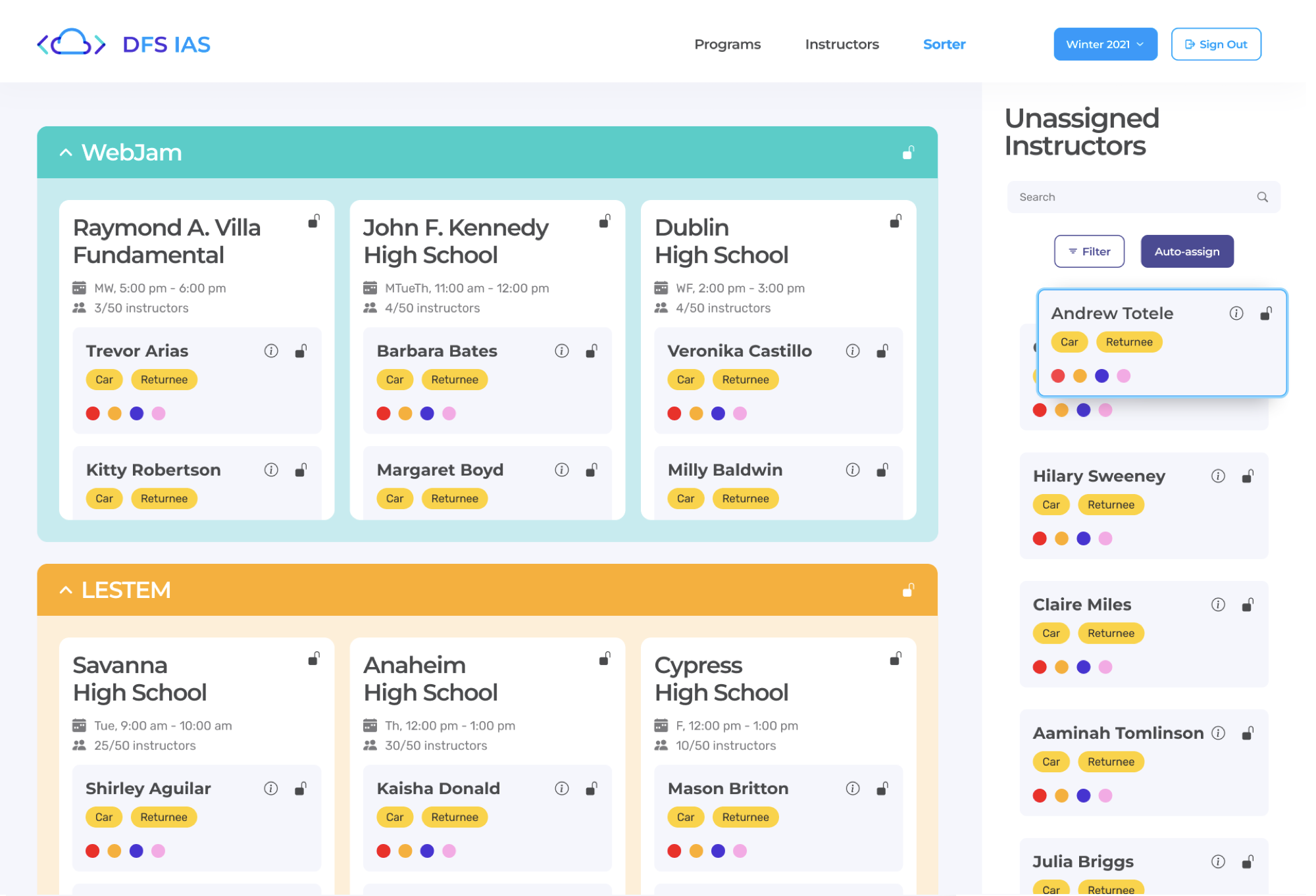The image size is (1316, 896).
Task: Open the Filter options
Action: tap(1089, 251)
